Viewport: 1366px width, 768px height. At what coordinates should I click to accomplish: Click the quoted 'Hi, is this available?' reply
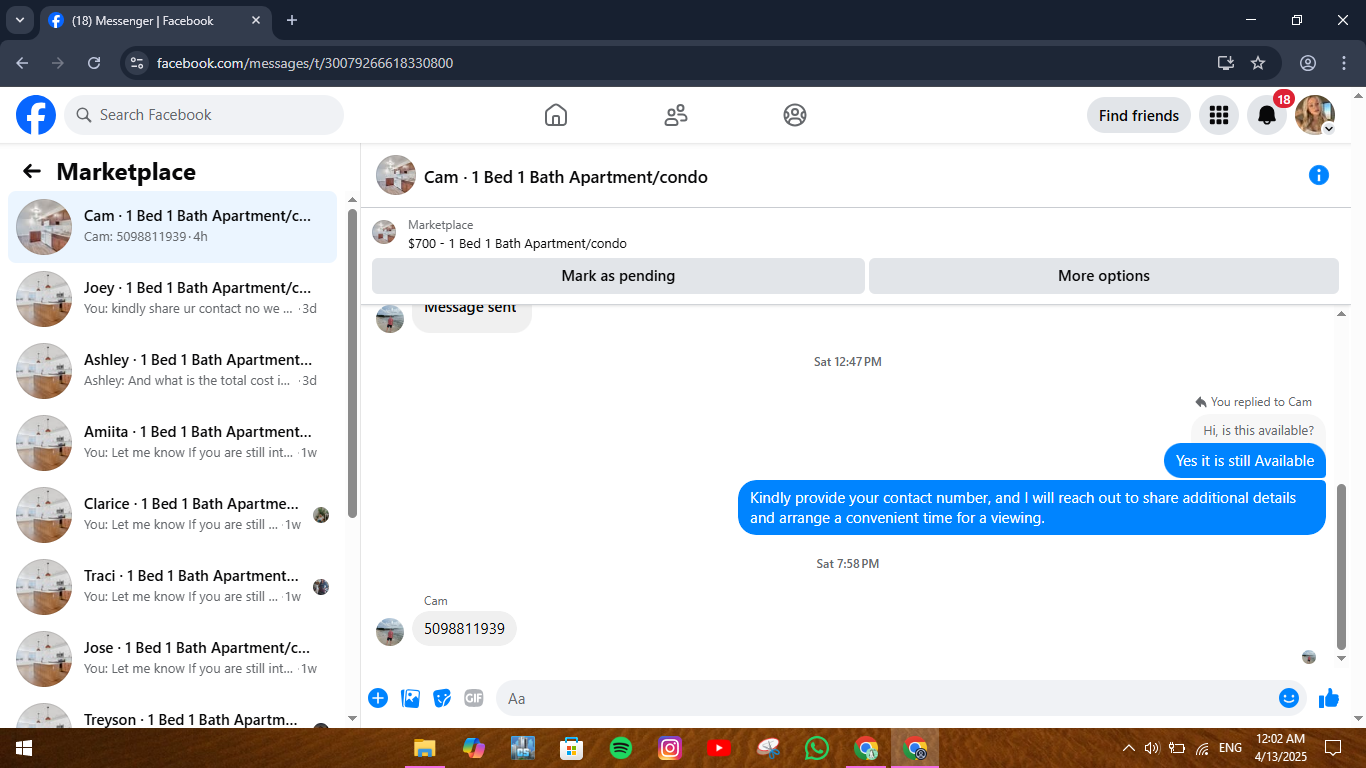click(1258, 431)
